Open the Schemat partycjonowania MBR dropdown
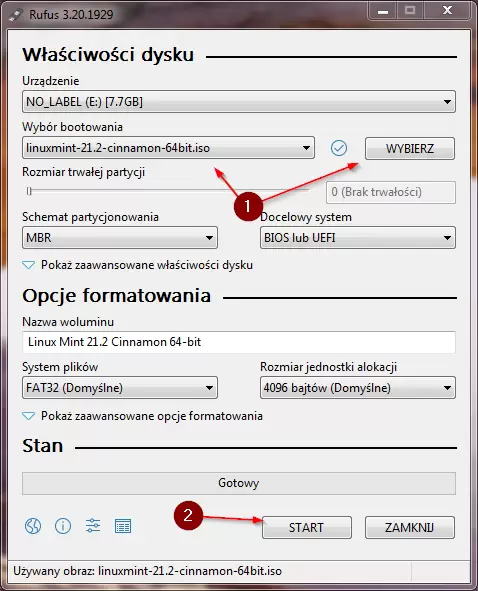The width and height of the screenshot is (478, 591). tap(120, 238)
